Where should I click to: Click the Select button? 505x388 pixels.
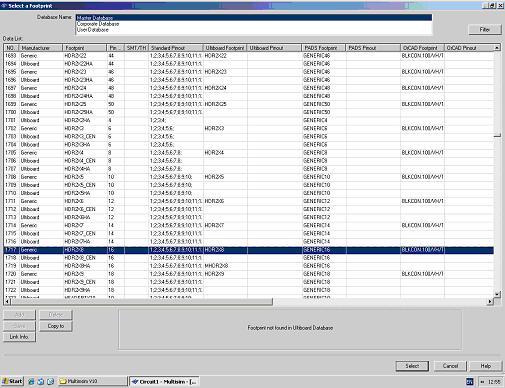pos(412,366)
